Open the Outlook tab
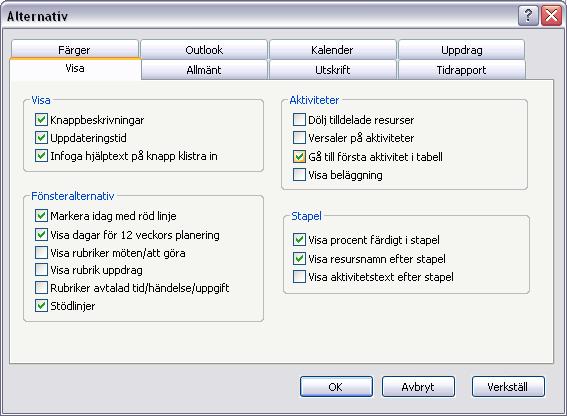This screenshot has height=416, width=567. pos(204,50)
